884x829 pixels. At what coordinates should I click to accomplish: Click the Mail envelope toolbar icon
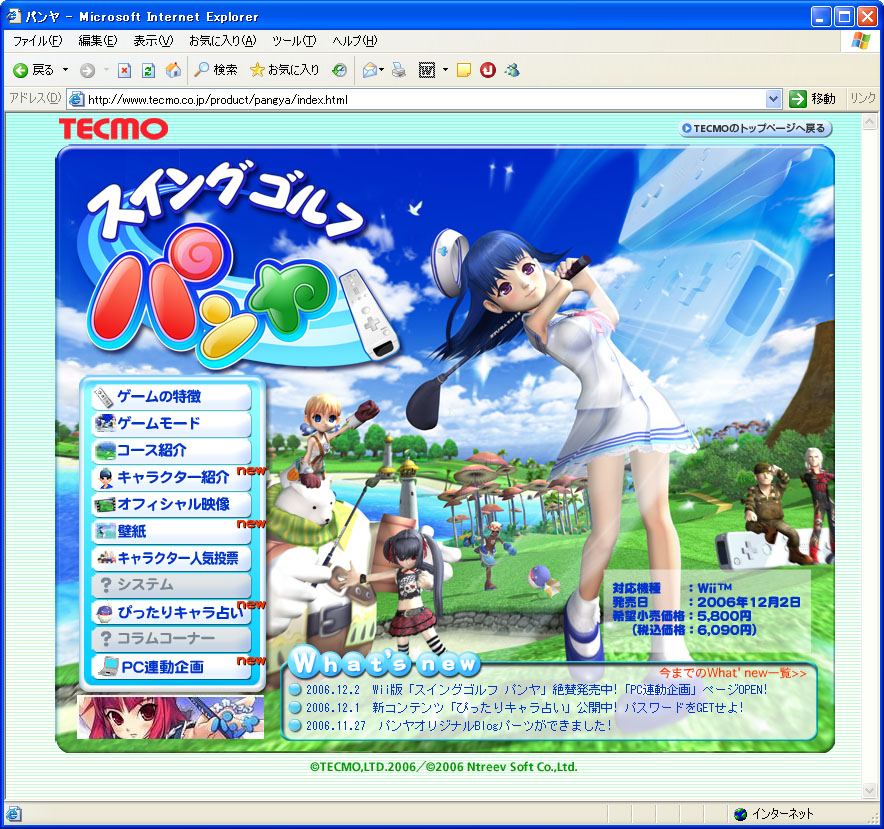click(x=369, y=70)
